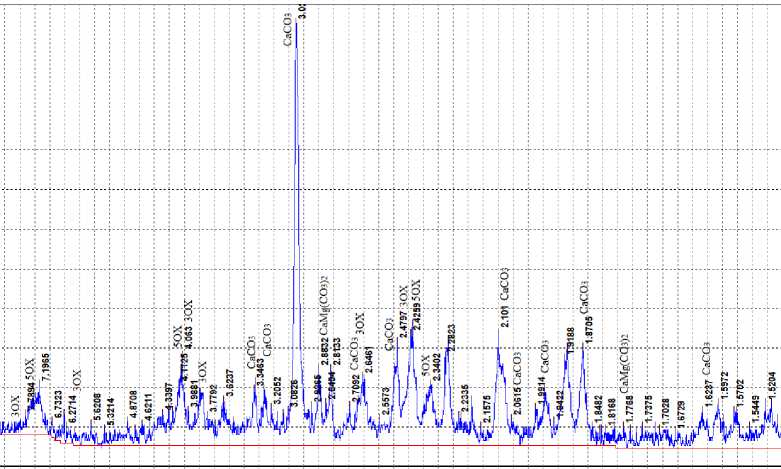Click the 2.4259 peak label
Screen dimensions: 781x469
point(417,316)
